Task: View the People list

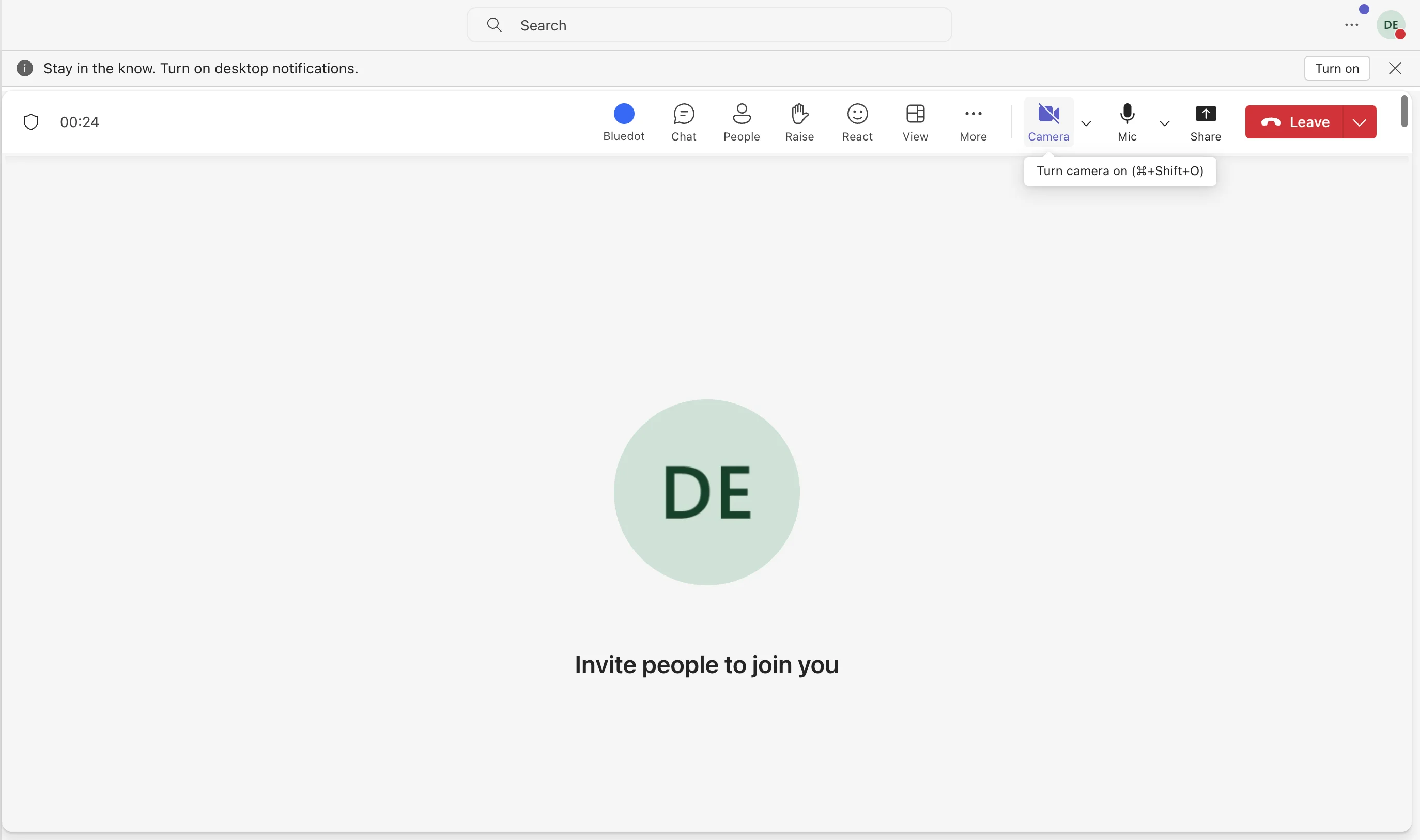Action: [741, 120]
